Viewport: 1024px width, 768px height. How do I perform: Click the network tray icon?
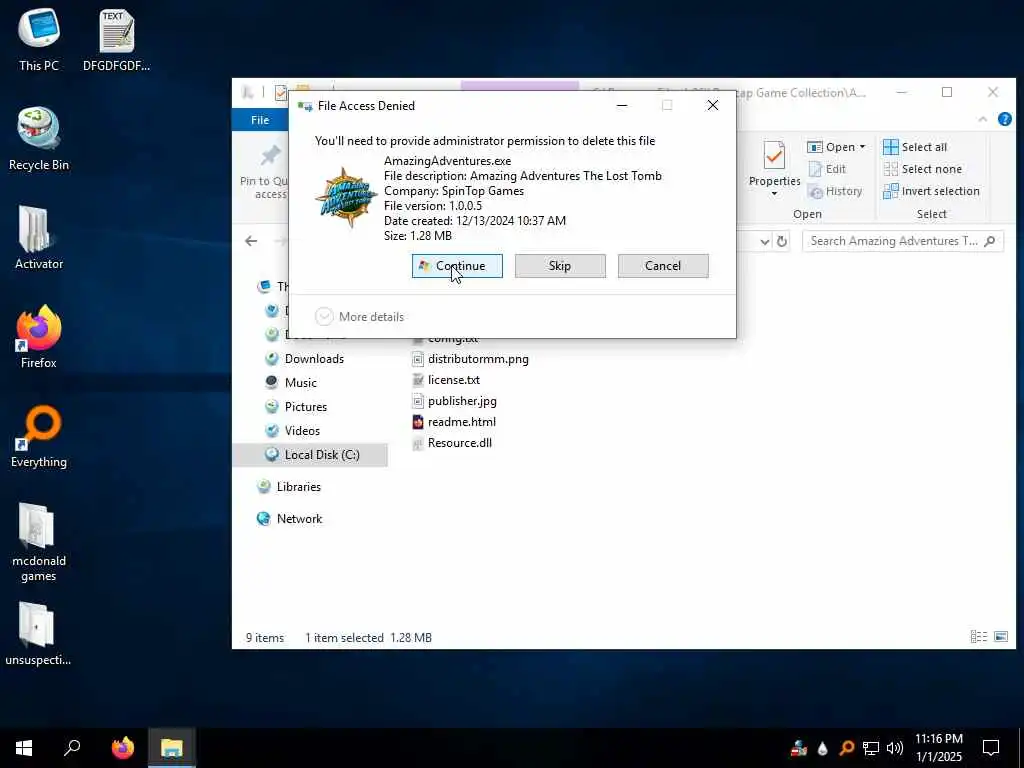[871, 748]
